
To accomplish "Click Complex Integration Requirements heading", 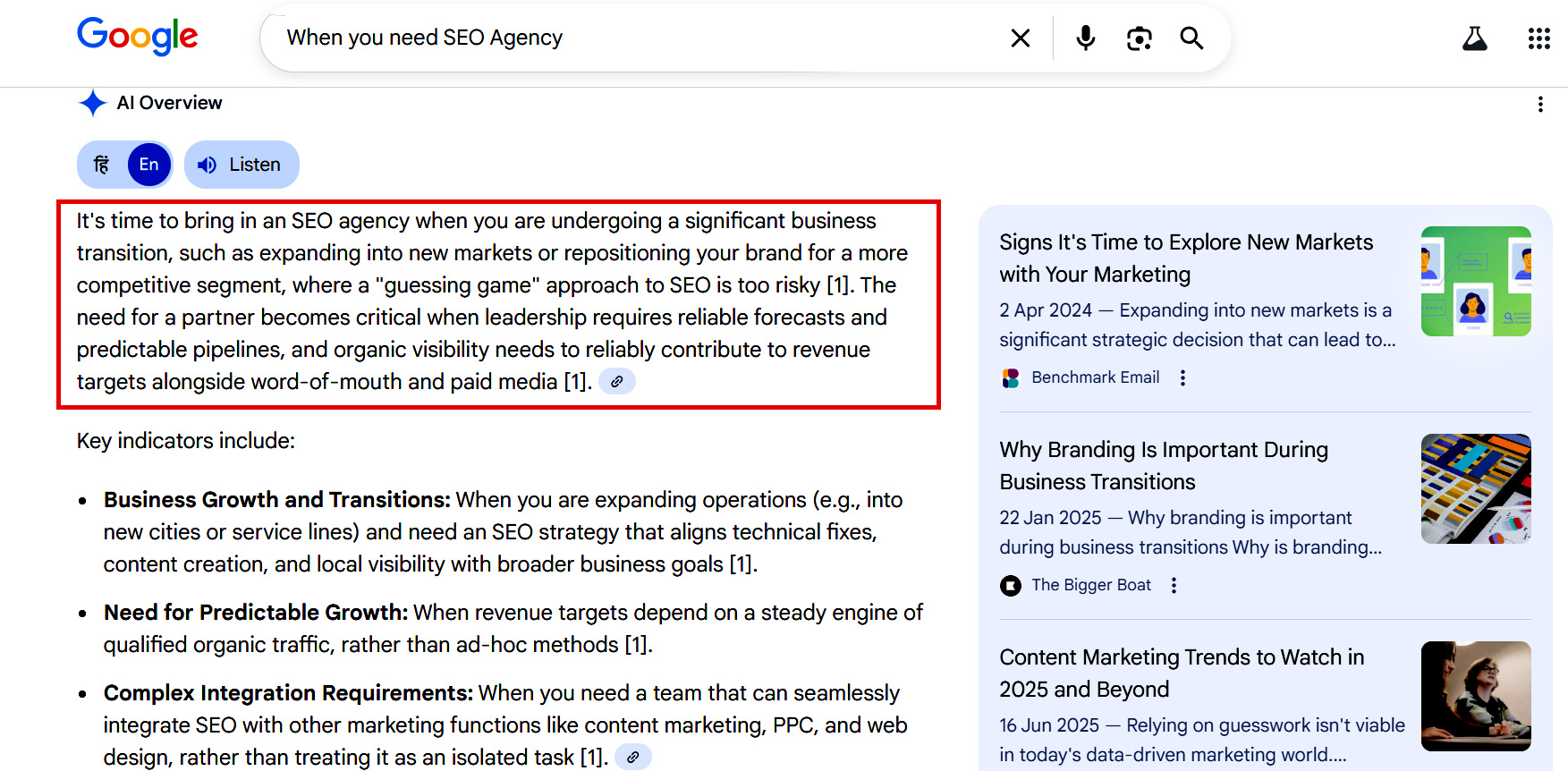I will coord(288,693).
